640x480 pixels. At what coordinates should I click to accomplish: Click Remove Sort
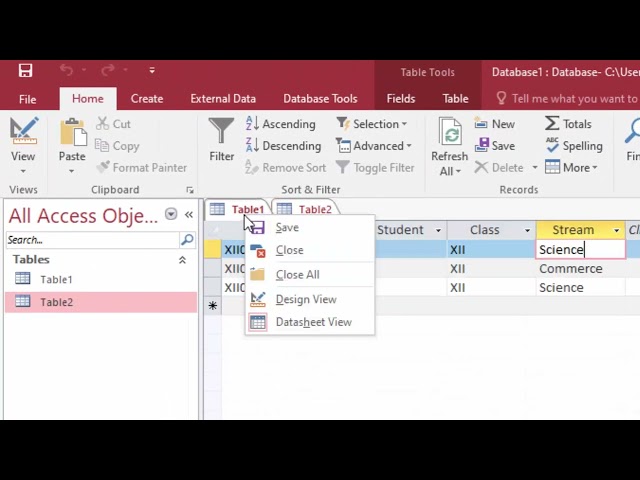point(286,167)
